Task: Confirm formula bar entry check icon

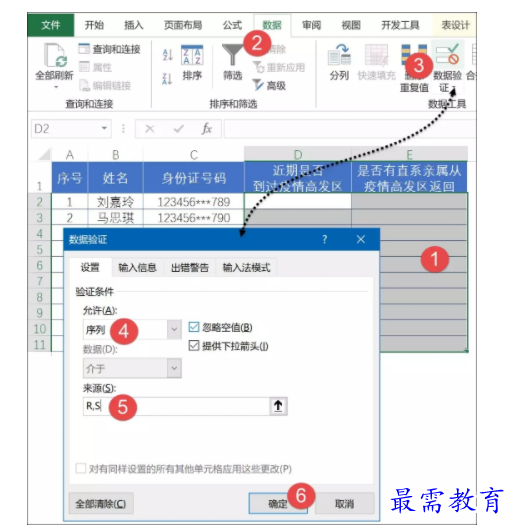Action: click(x=178, y=129)
